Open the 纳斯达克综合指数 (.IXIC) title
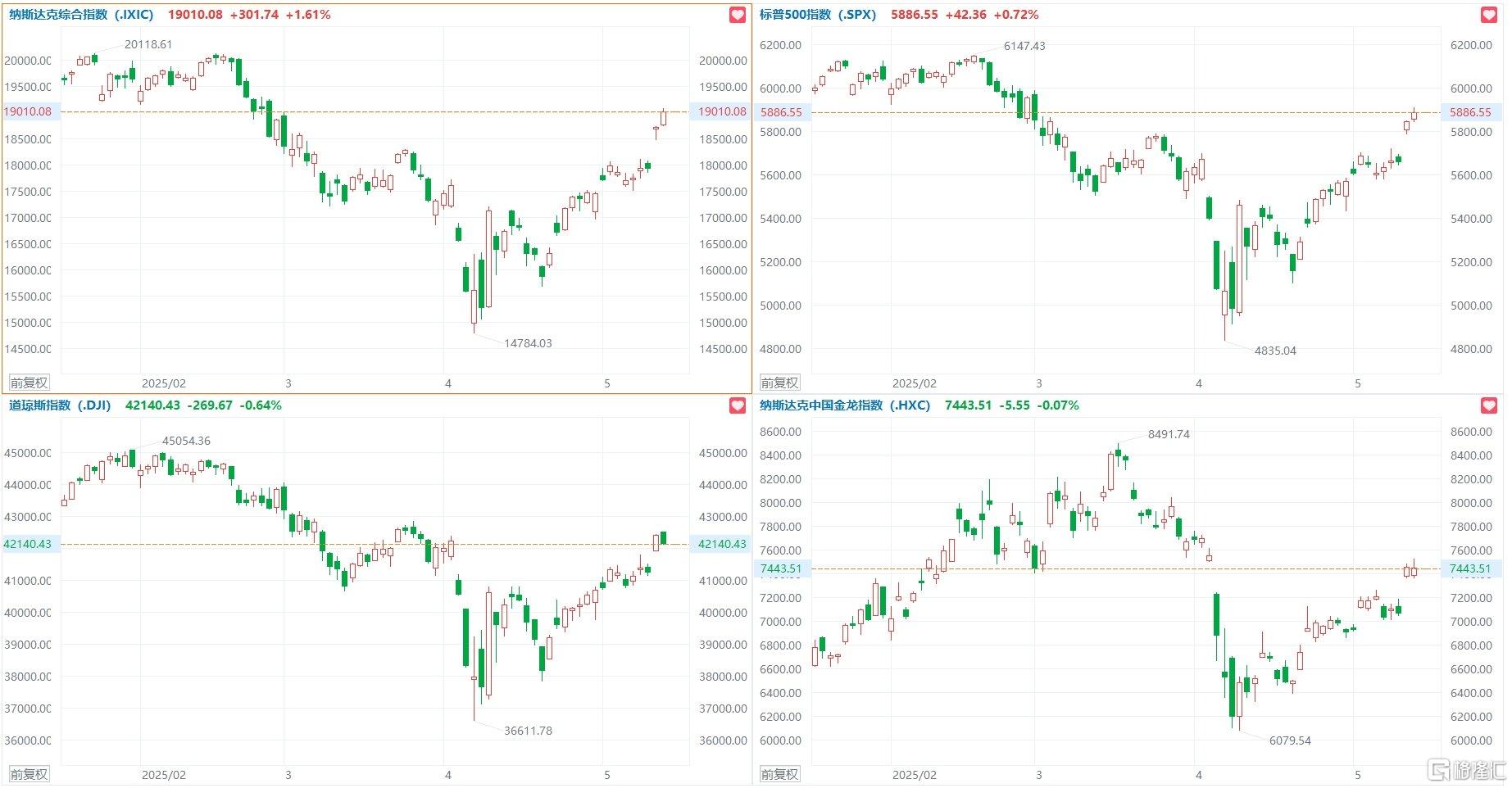This screenshot has height=788, width=1512. pos(81,15)
